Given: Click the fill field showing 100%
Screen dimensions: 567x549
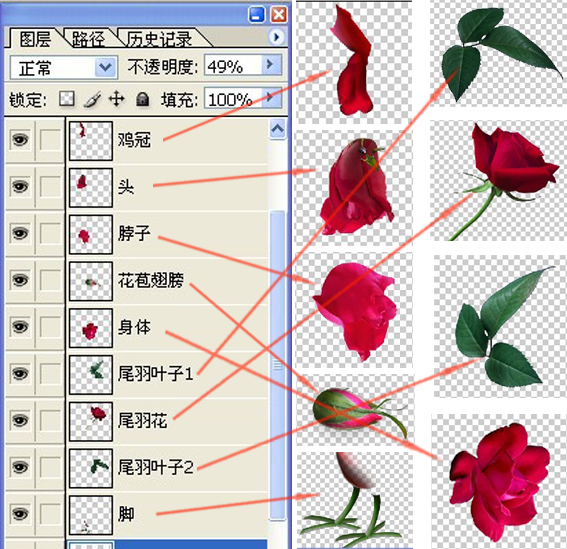Looking at the screenshot, I should pyautogui.click(x=233, y=98).
